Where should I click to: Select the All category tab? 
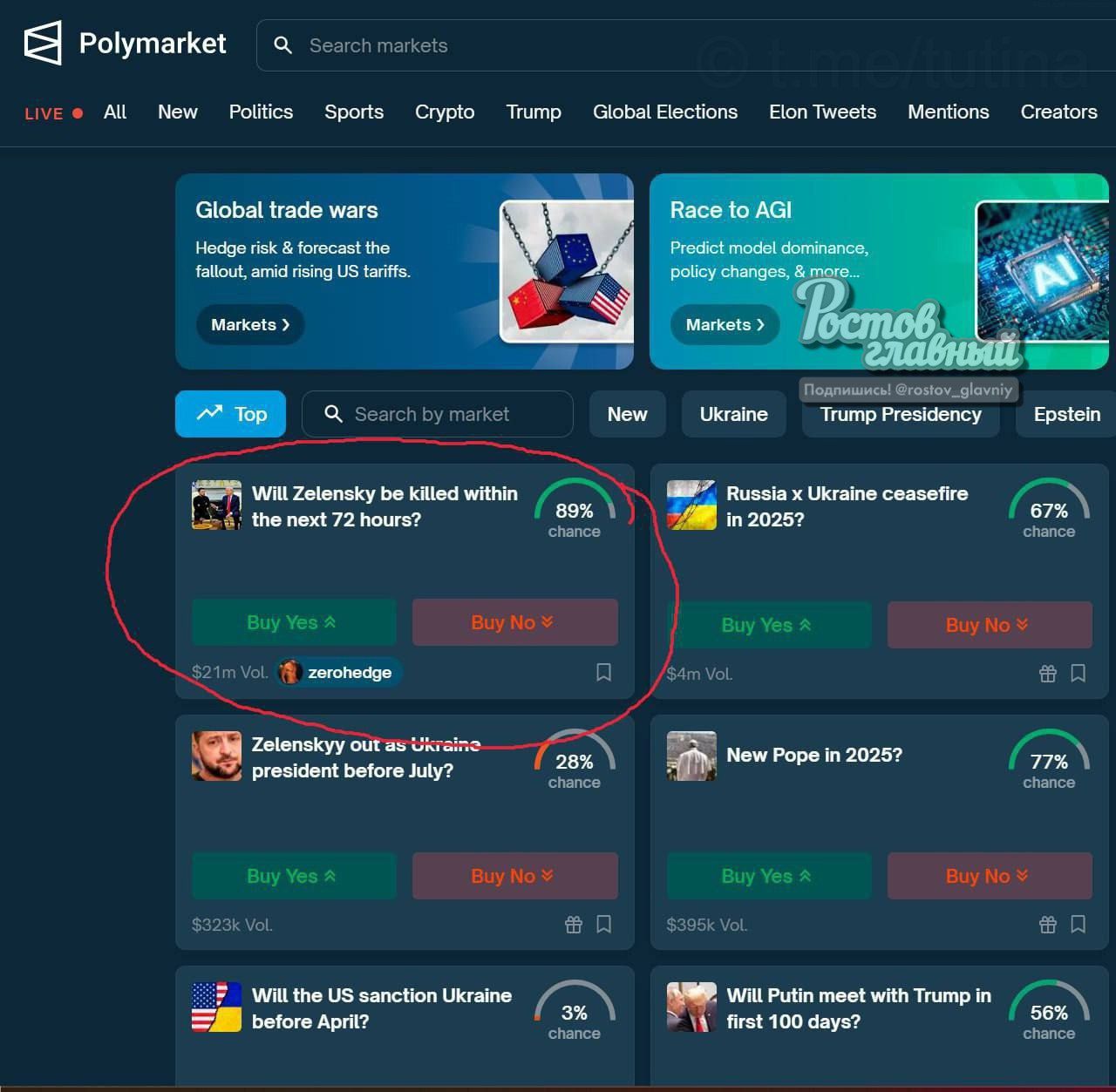(x=115, y=112)
